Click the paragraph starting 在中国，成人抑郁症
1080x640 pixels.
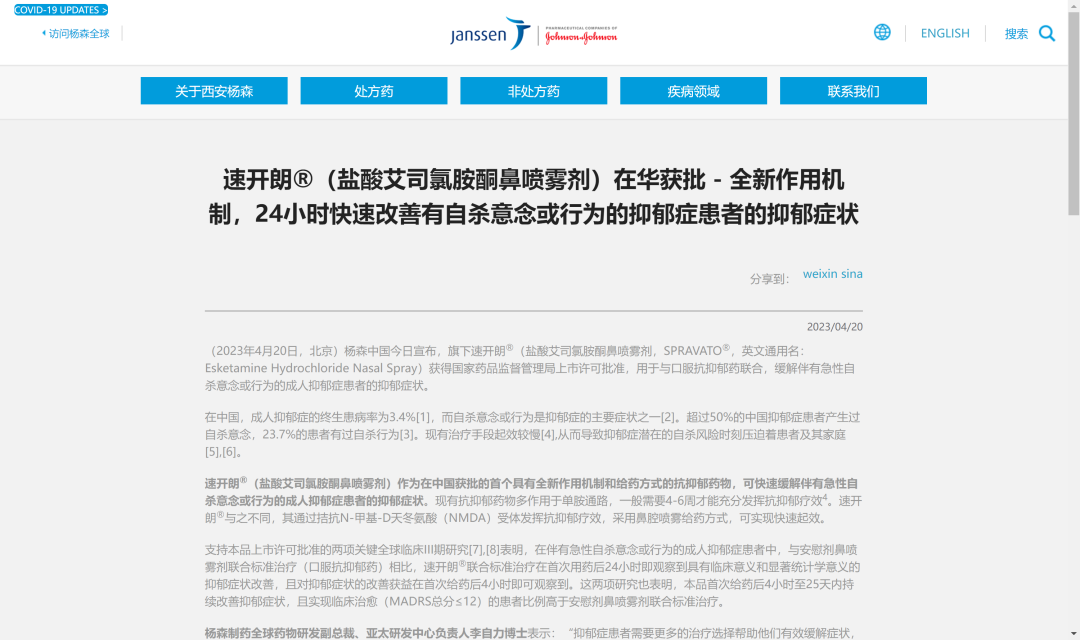point(534,434)
